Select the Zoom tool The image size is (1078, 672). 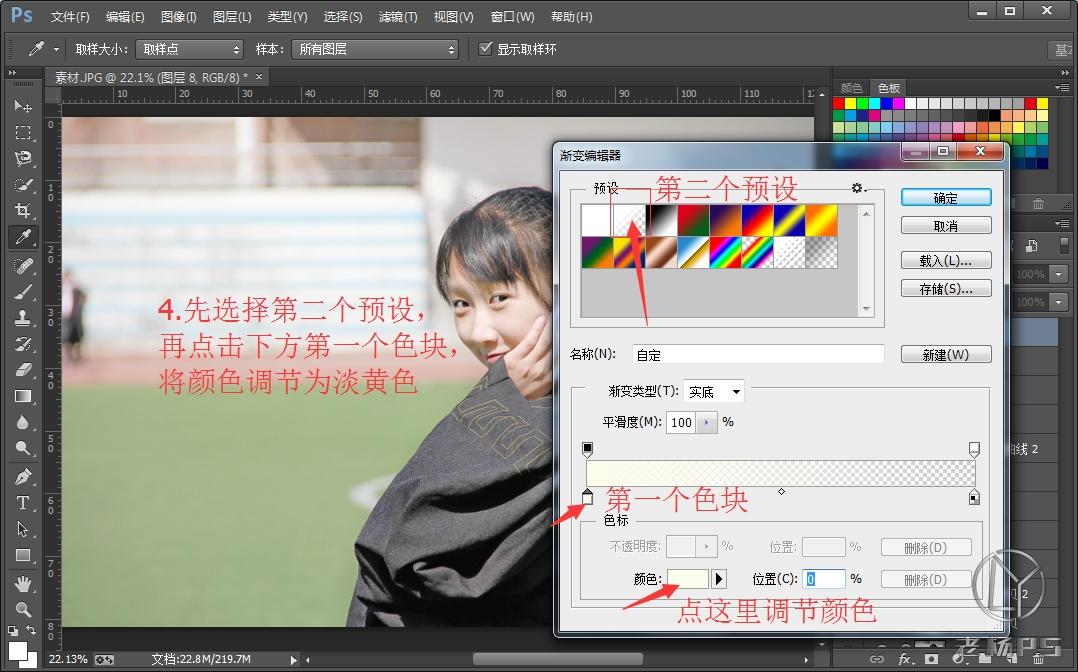coord(23,609)
